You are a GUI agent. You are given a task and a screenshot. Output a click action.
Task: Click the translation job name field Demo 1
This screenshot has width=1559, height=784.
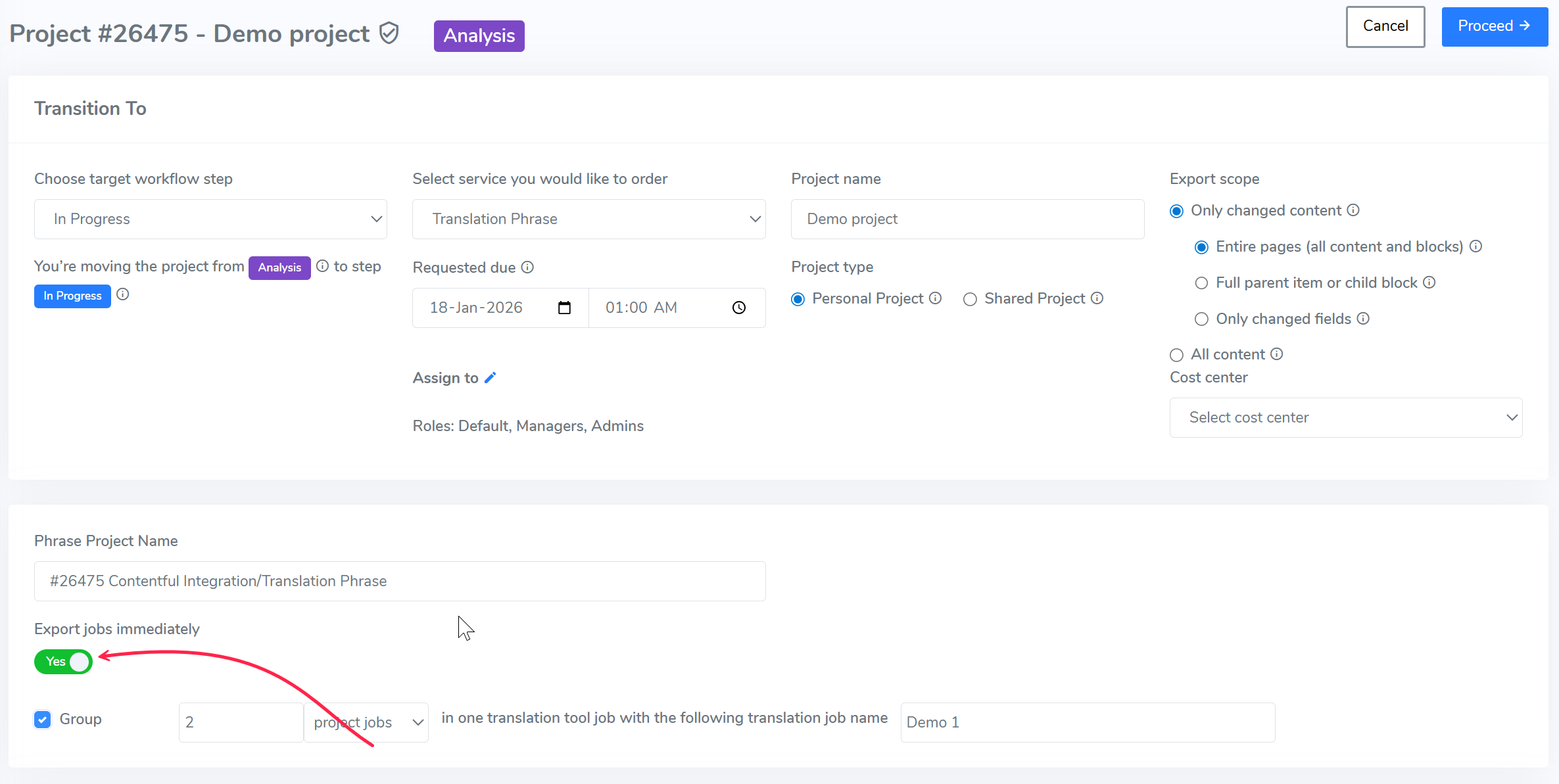coord(1088,722)
